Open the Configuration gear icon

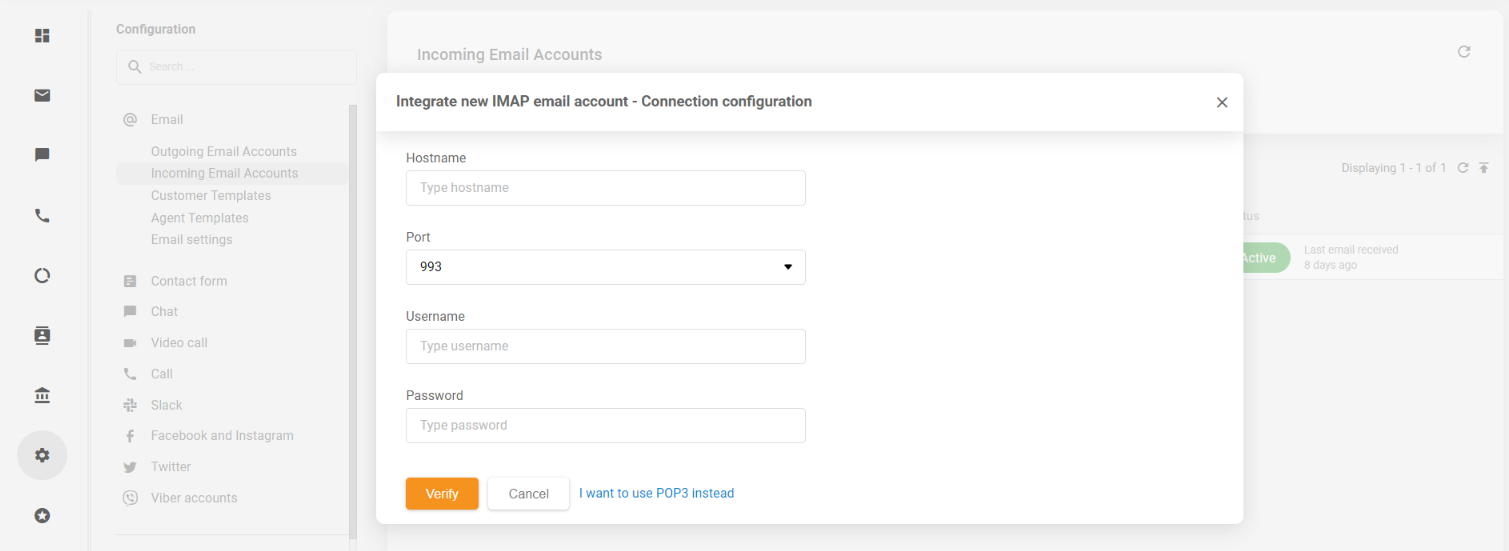pyautogui.click(x=42, y=456)
